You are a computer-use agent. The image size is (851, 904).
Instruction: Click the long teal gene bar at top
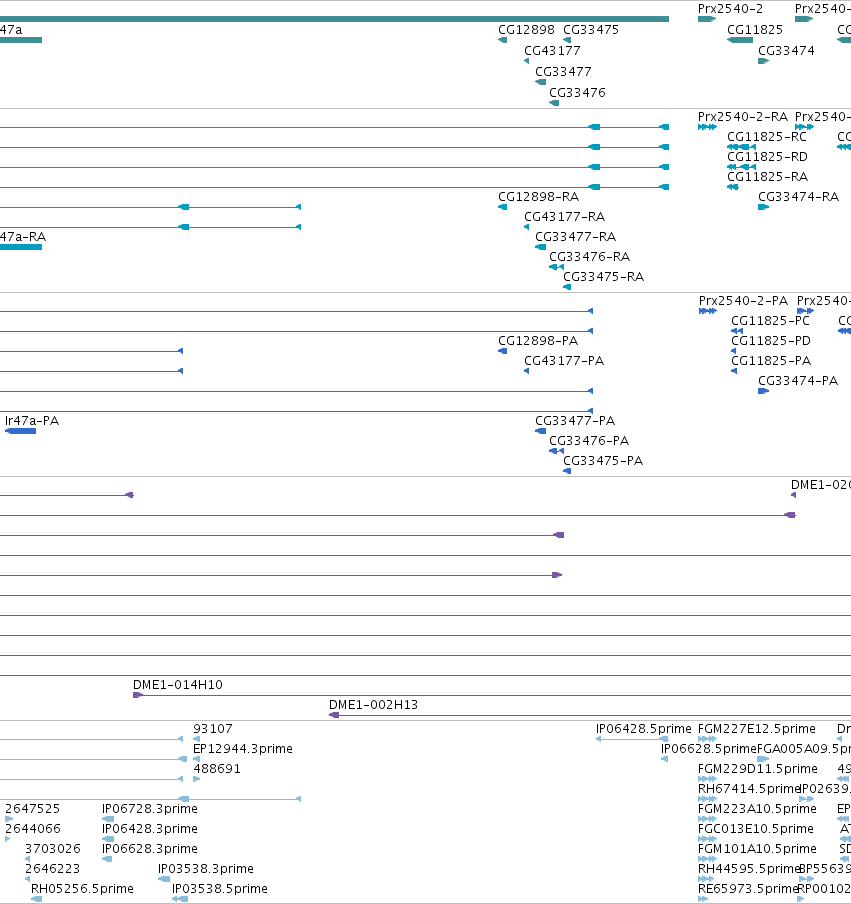pyautogui.click(x=334, y=19)
